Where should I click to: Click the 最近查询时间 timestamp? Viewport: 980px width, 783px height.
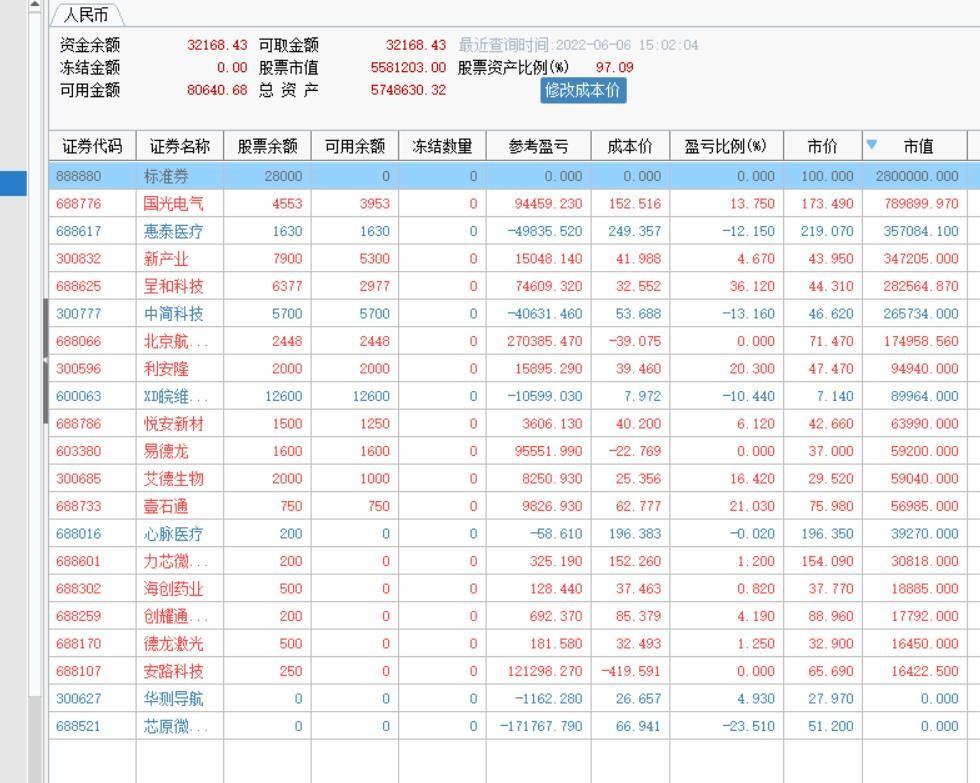[x=578, y=45]
